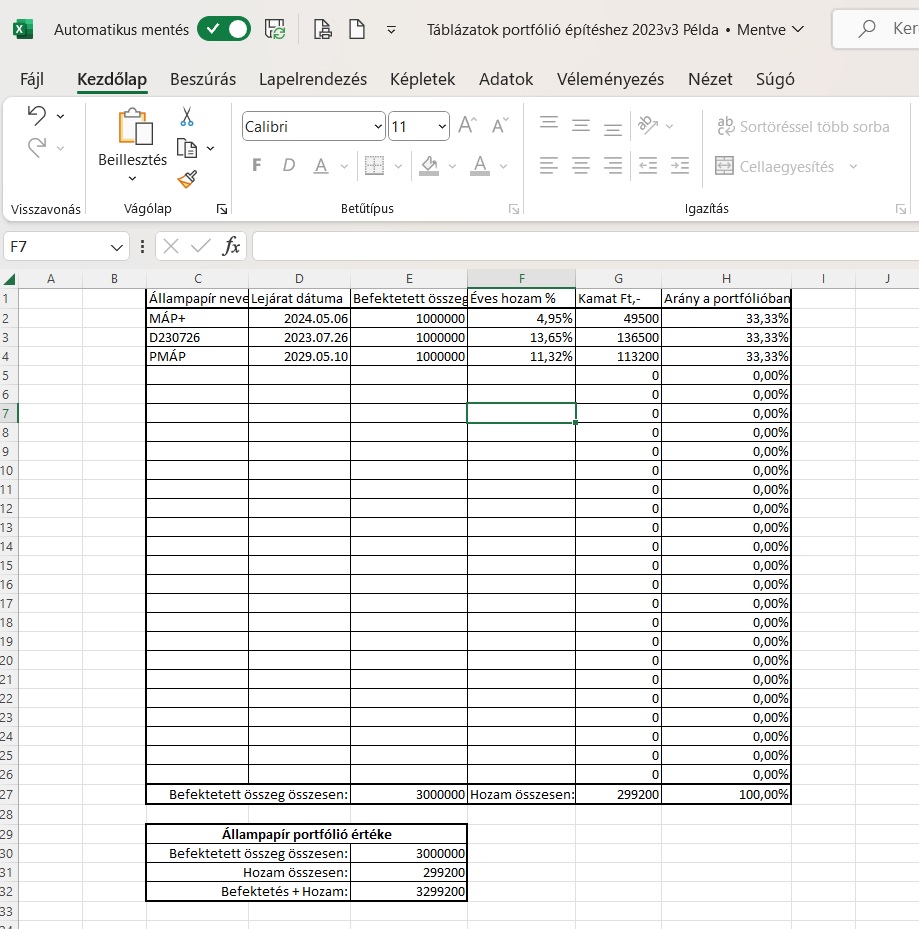Switch to the Képletek ribbon tab
Viewport: 919px width, 929px height.
(x=422, y=79)
